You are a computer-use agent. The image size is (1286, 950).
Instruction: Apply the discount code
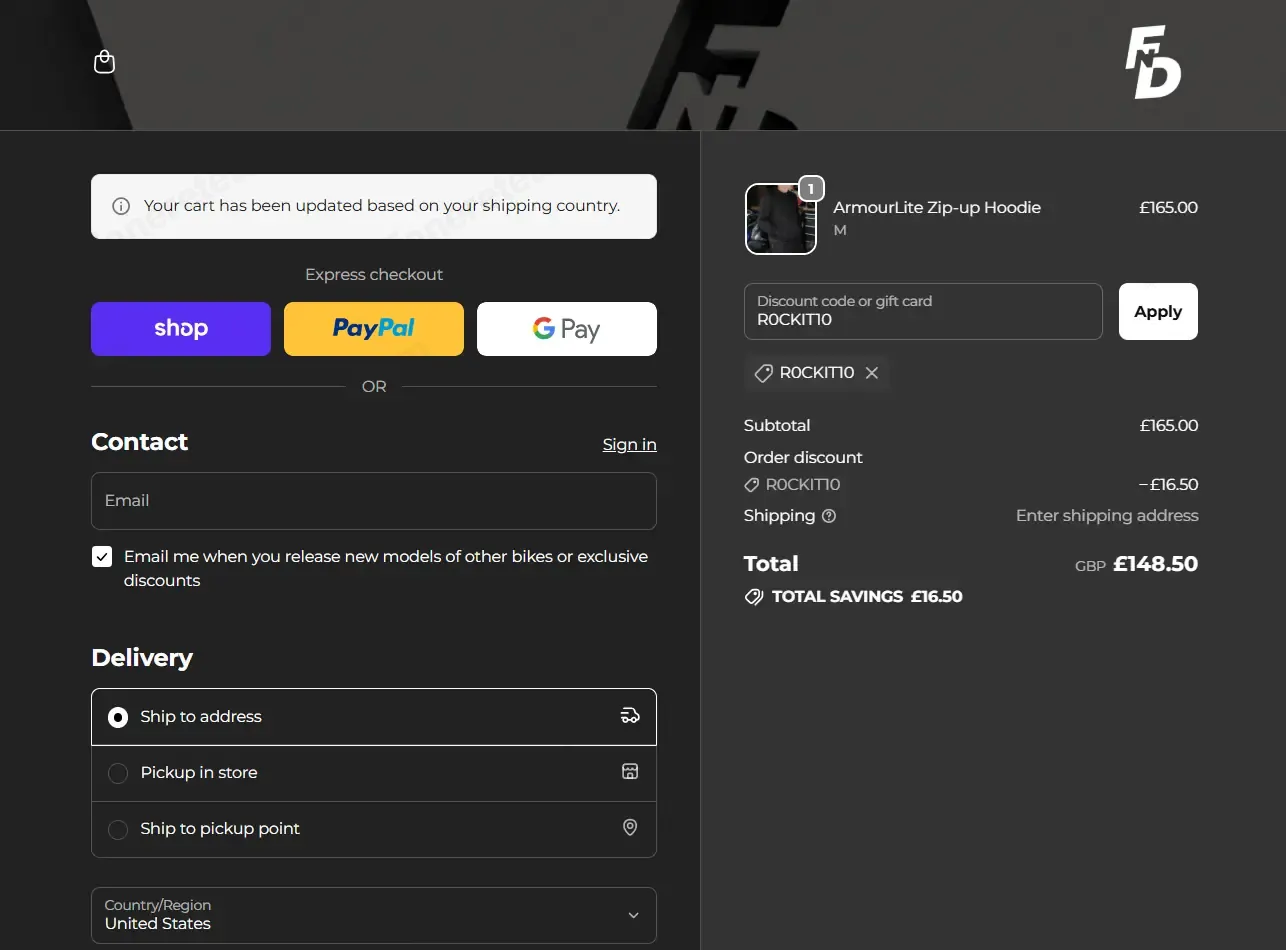point(1157,311)
